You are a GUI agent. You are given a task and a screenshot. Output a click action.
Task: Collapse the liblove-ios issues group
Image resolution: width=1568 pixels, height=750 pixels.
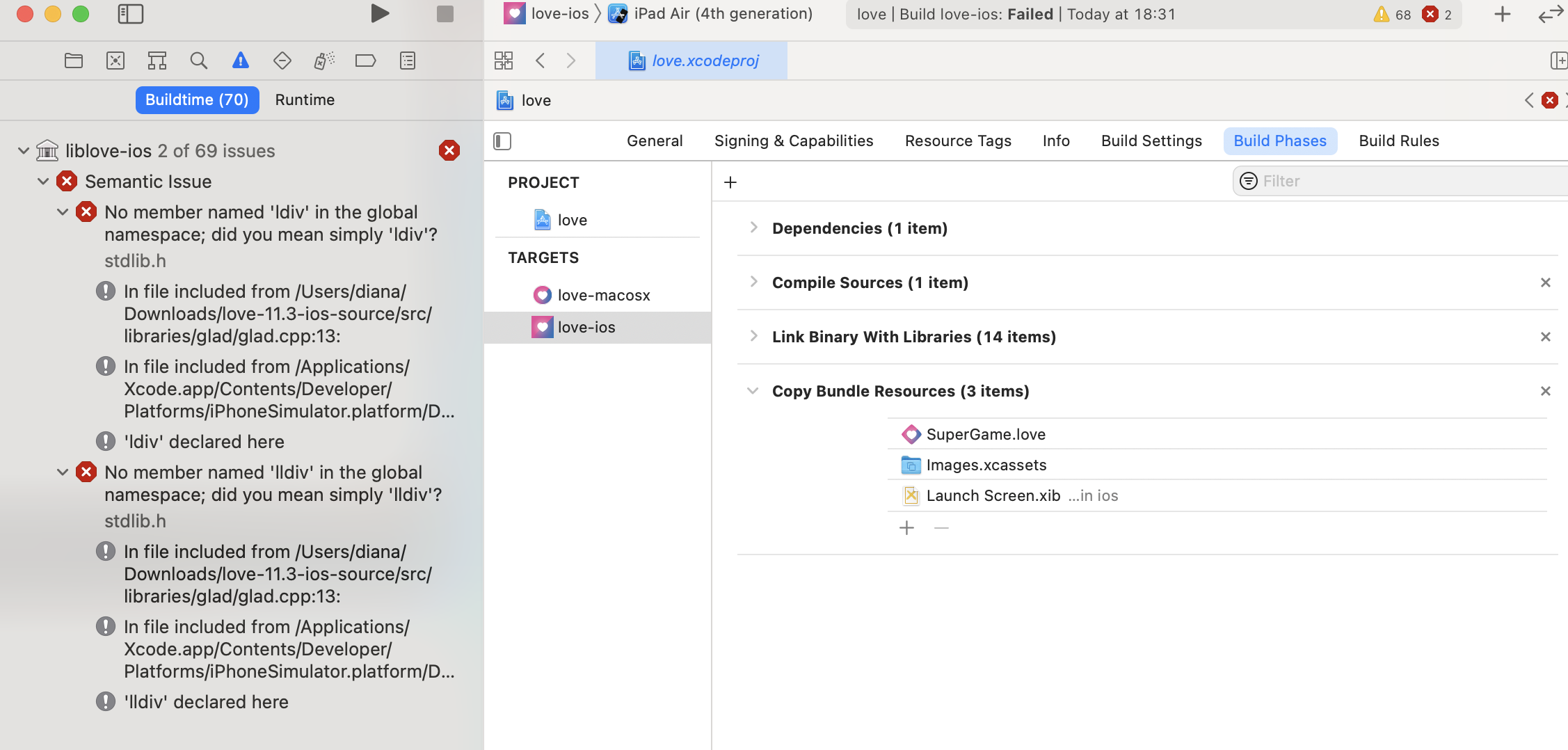[x=24, y=151]
